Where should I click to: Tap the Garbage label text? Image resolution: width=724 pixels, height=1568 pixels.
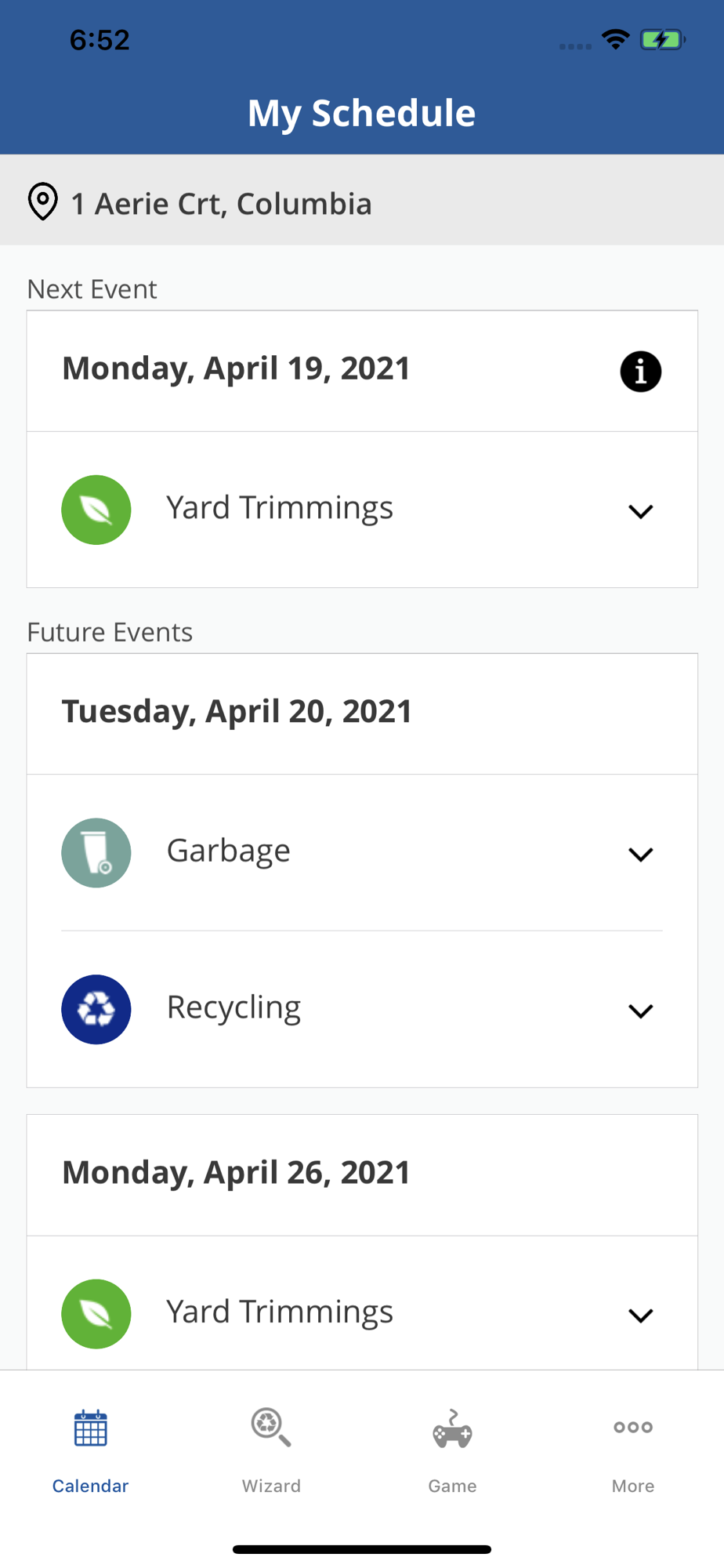point(229,851)
